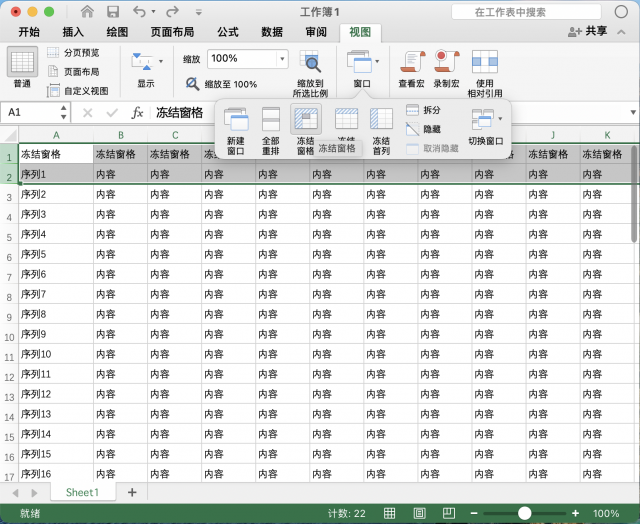
Task: Click the zoom slider handle
Action: click(524, 513)
